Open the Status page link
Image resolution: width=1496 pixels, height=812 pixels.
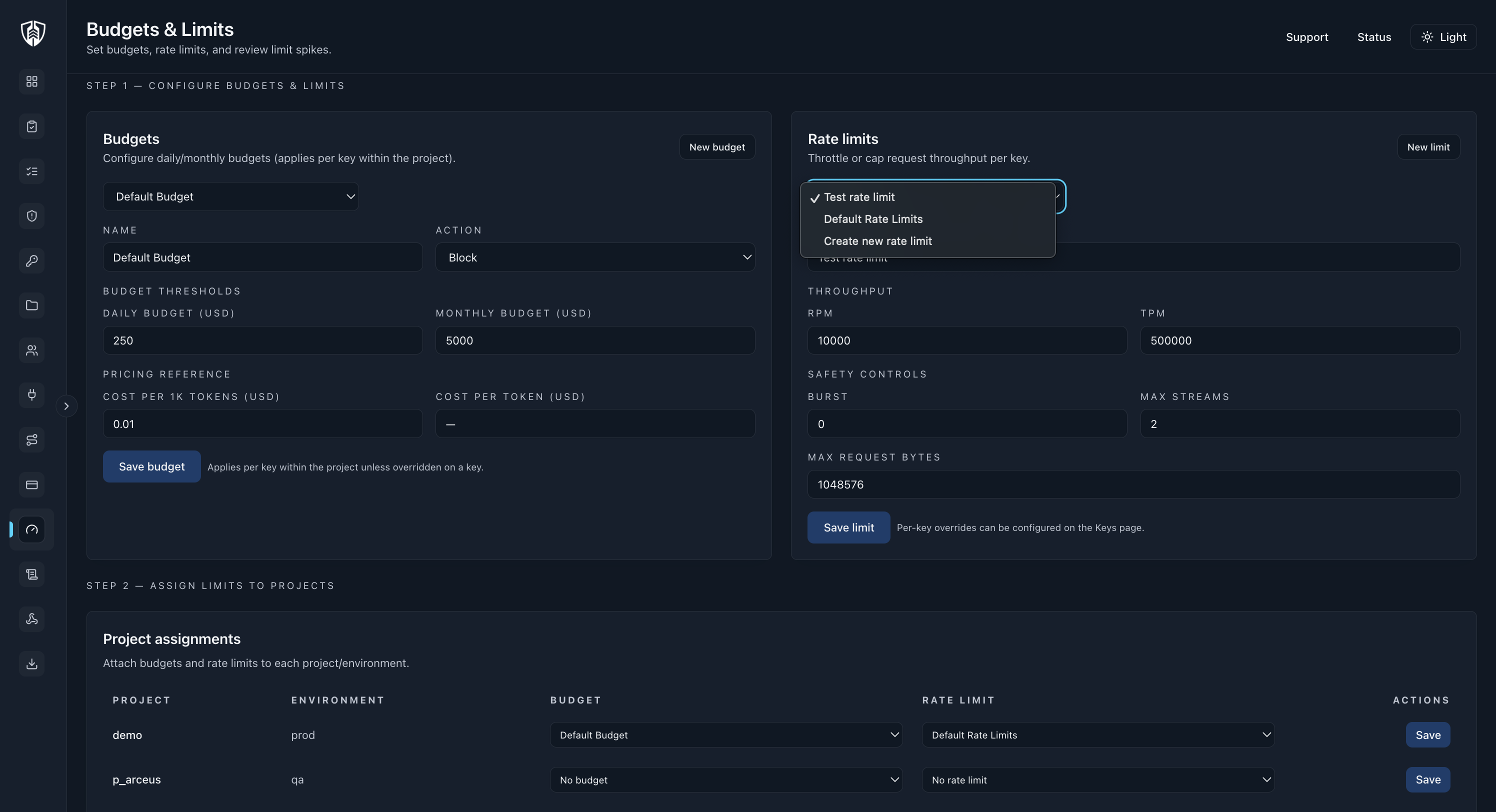(x=1374, y=36)
